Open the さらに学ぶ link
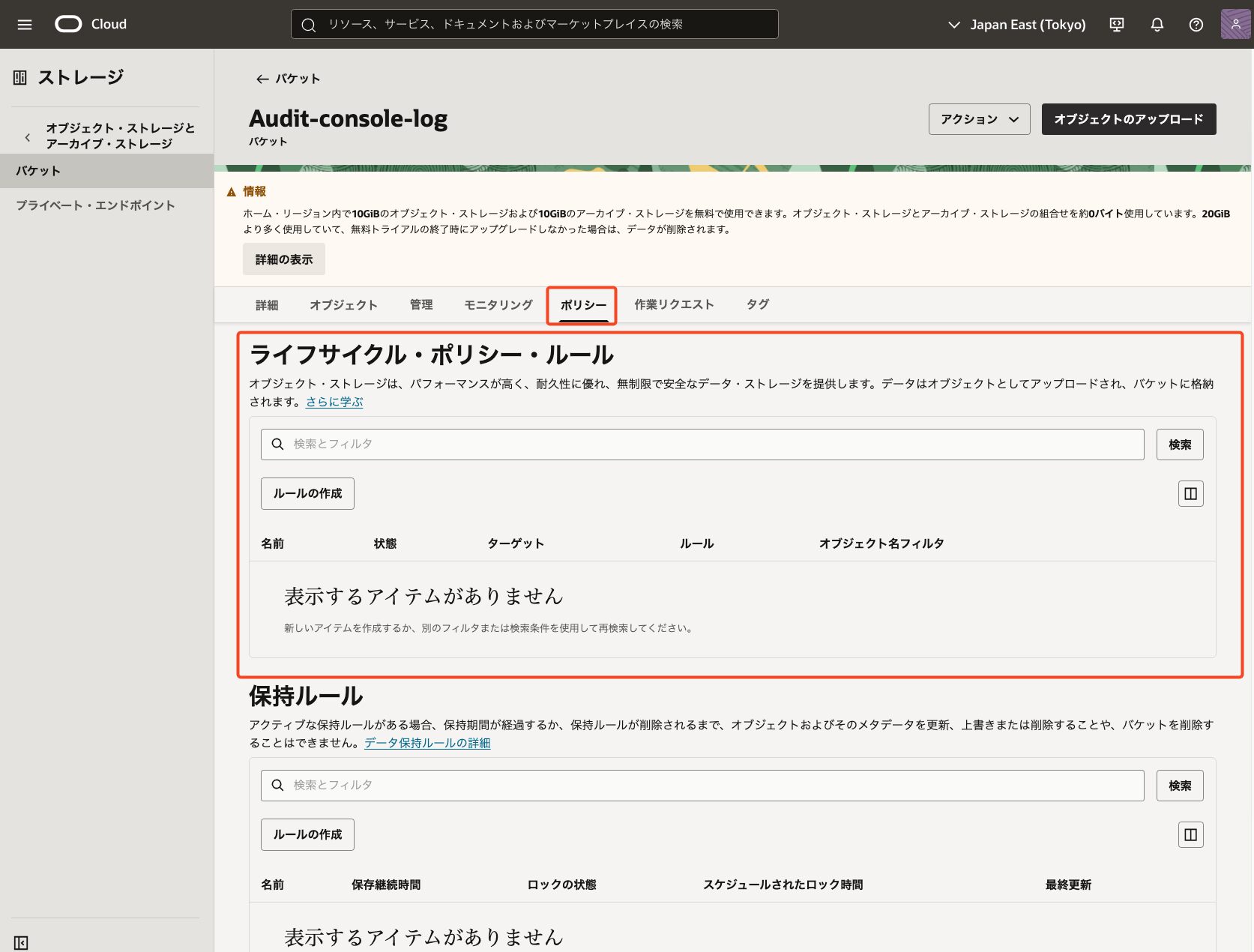Image resolution: width=1254 pixels, height=952 pixels. (334, 402)
